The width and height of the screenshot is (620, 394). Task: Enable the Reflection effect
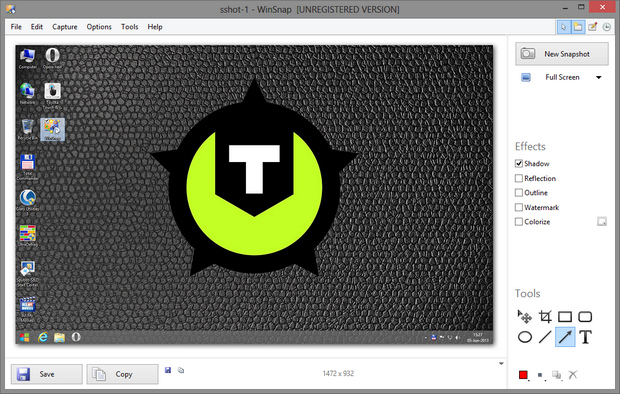(x=519, y=178)
